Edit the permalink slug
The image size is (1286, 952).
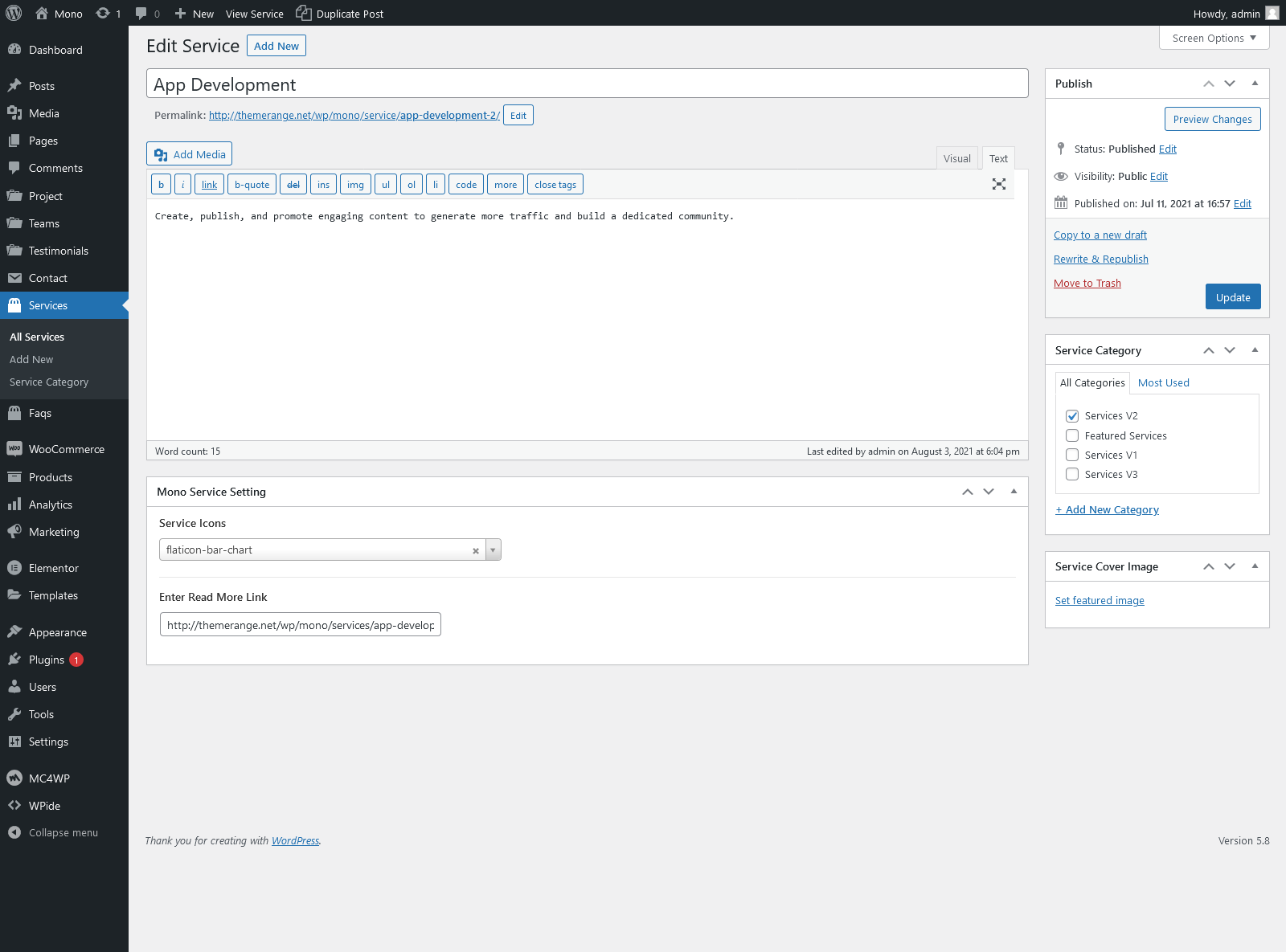point(518,115)
